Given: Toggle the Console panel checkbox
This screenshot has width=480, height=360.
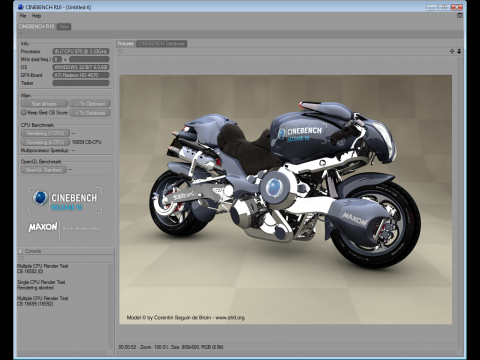Looking at the screenshot, I should (x=21, y=251).
